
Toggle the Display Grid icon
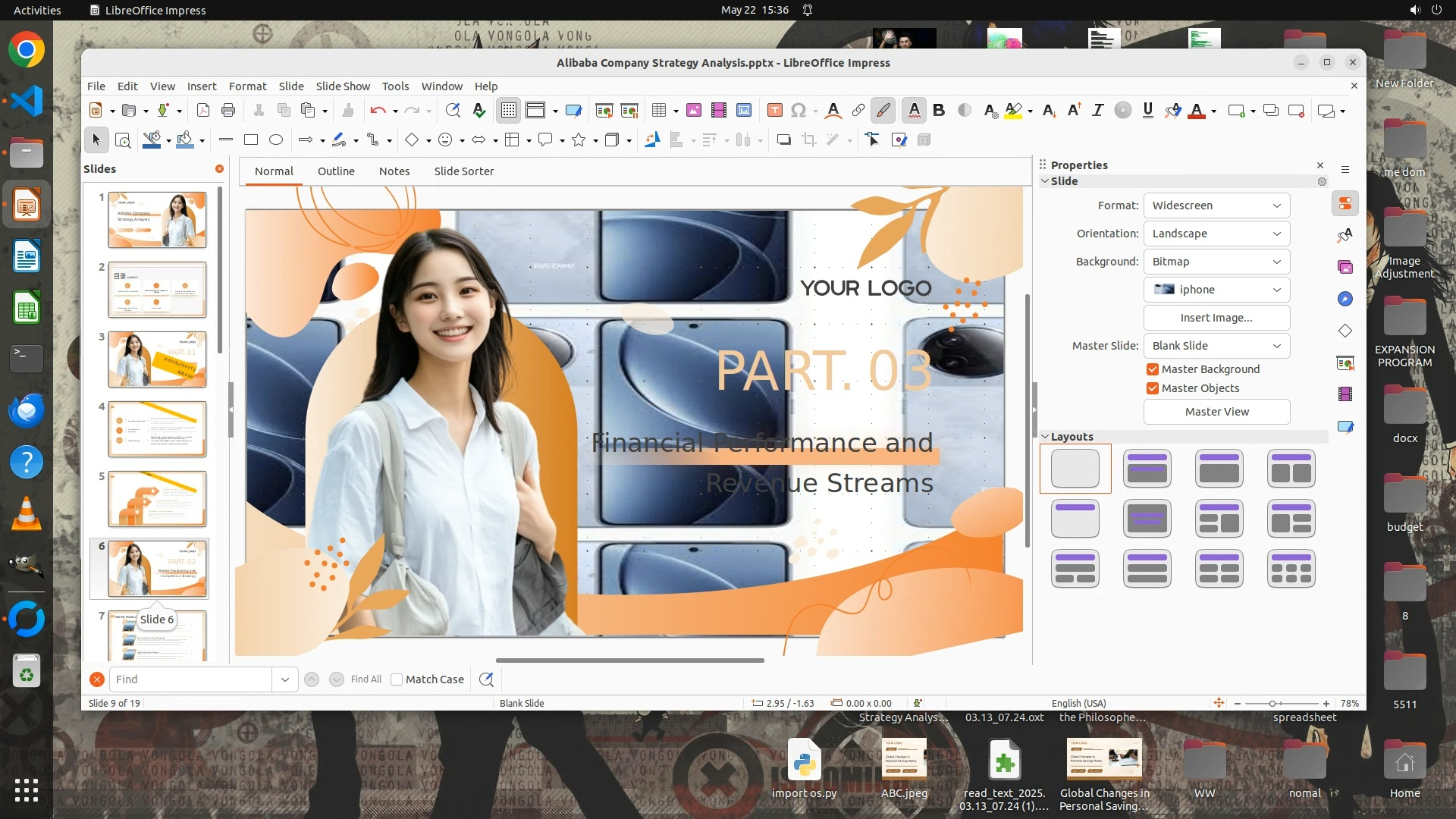[x=508, y=111]
